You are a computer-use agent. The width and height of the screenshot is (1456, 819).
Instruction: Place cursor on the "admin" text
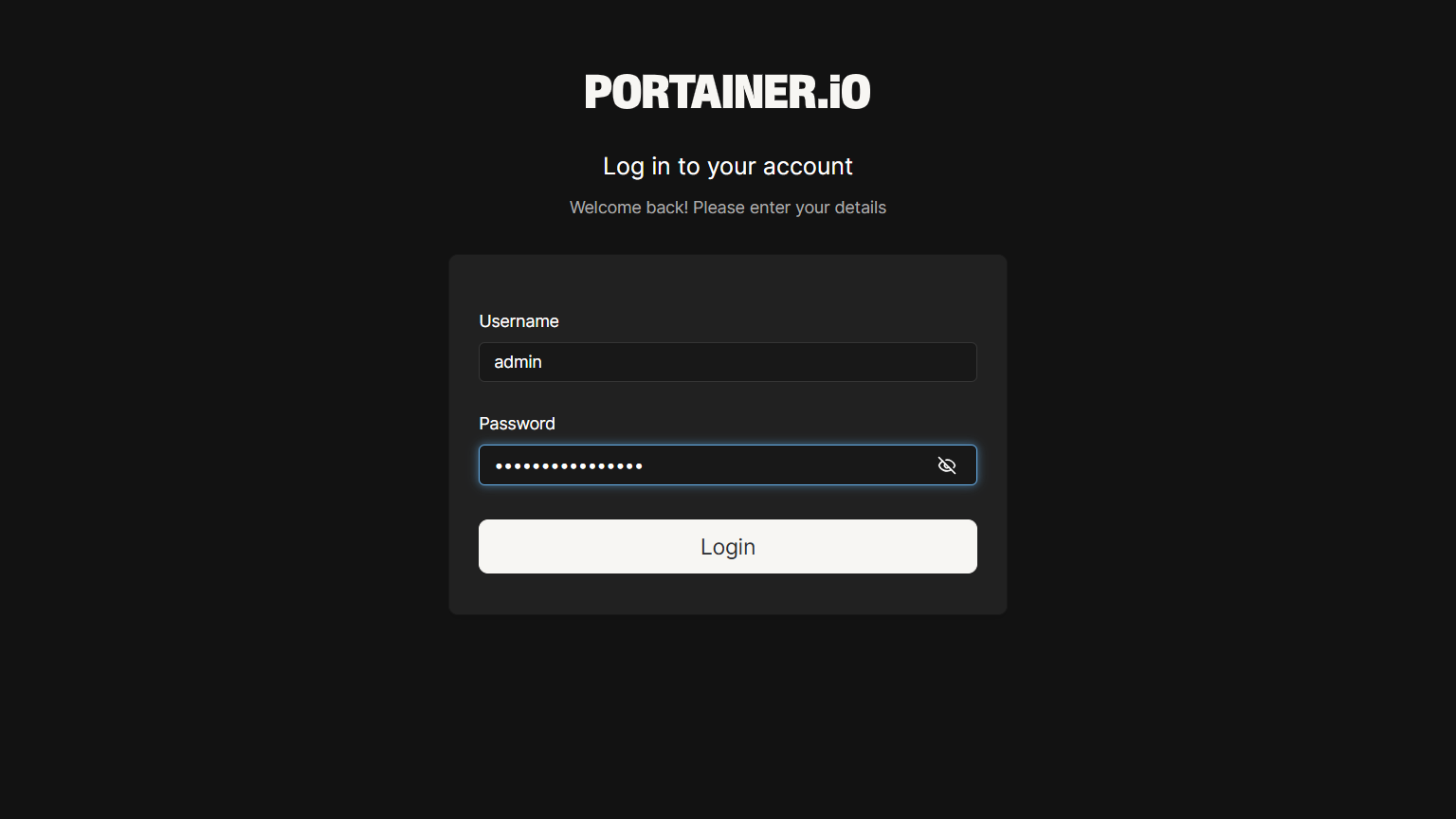point(518,362)
